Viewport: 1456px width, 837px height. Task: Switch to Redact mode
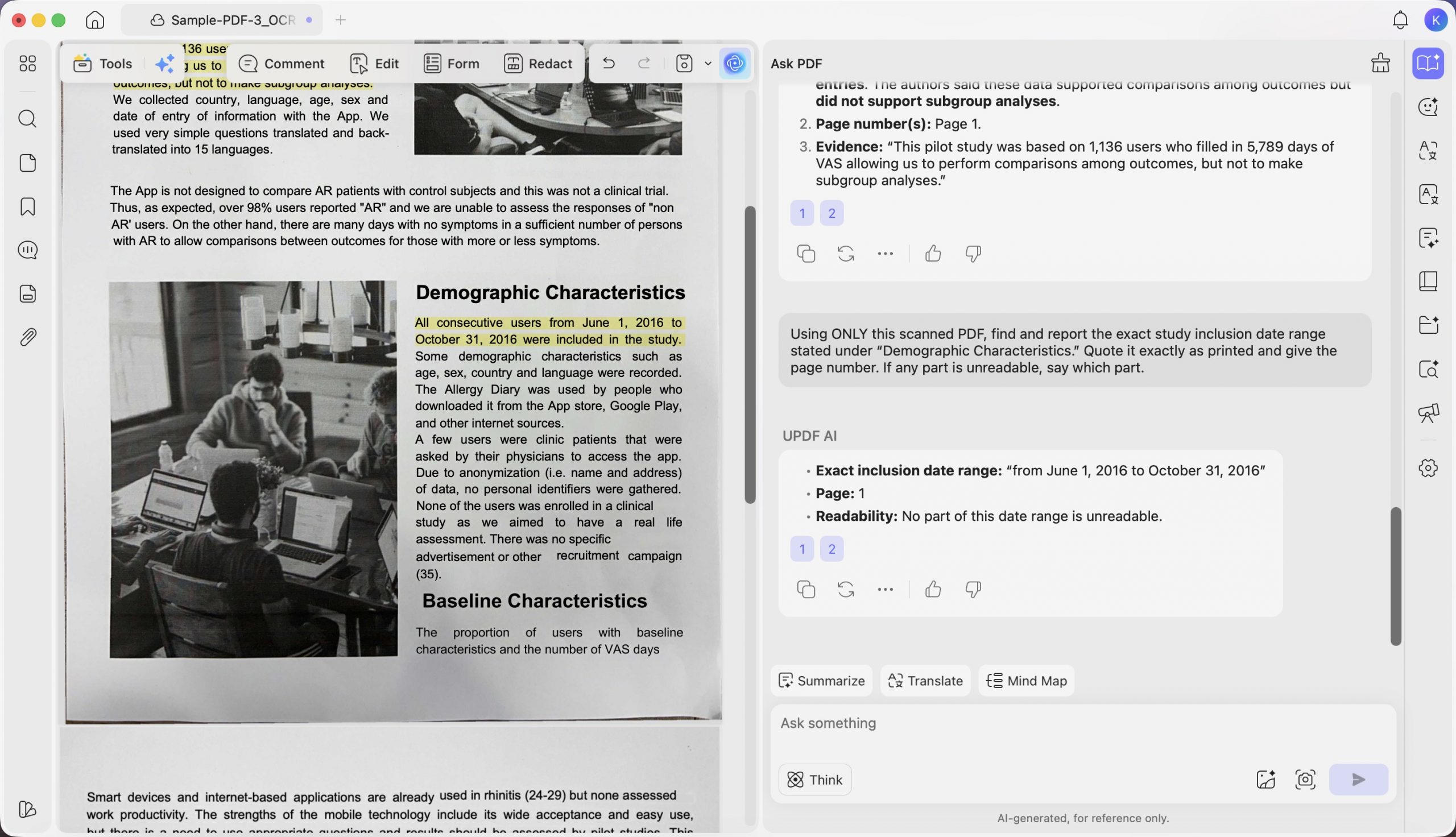pyautogui.click(x=538, y=63)
